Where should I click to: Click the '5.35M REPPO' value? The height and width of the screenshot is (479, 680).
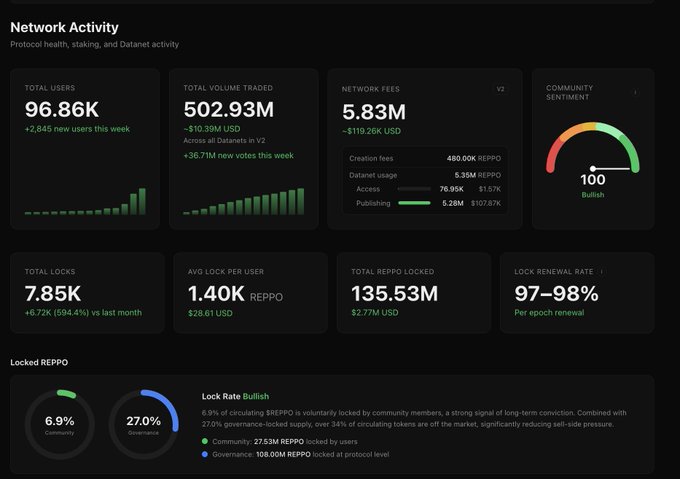[477, 175]
